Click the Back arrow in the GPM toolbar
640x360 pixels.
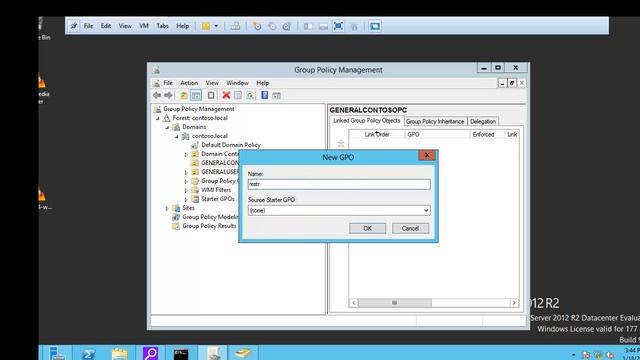[x=157, y=96]
